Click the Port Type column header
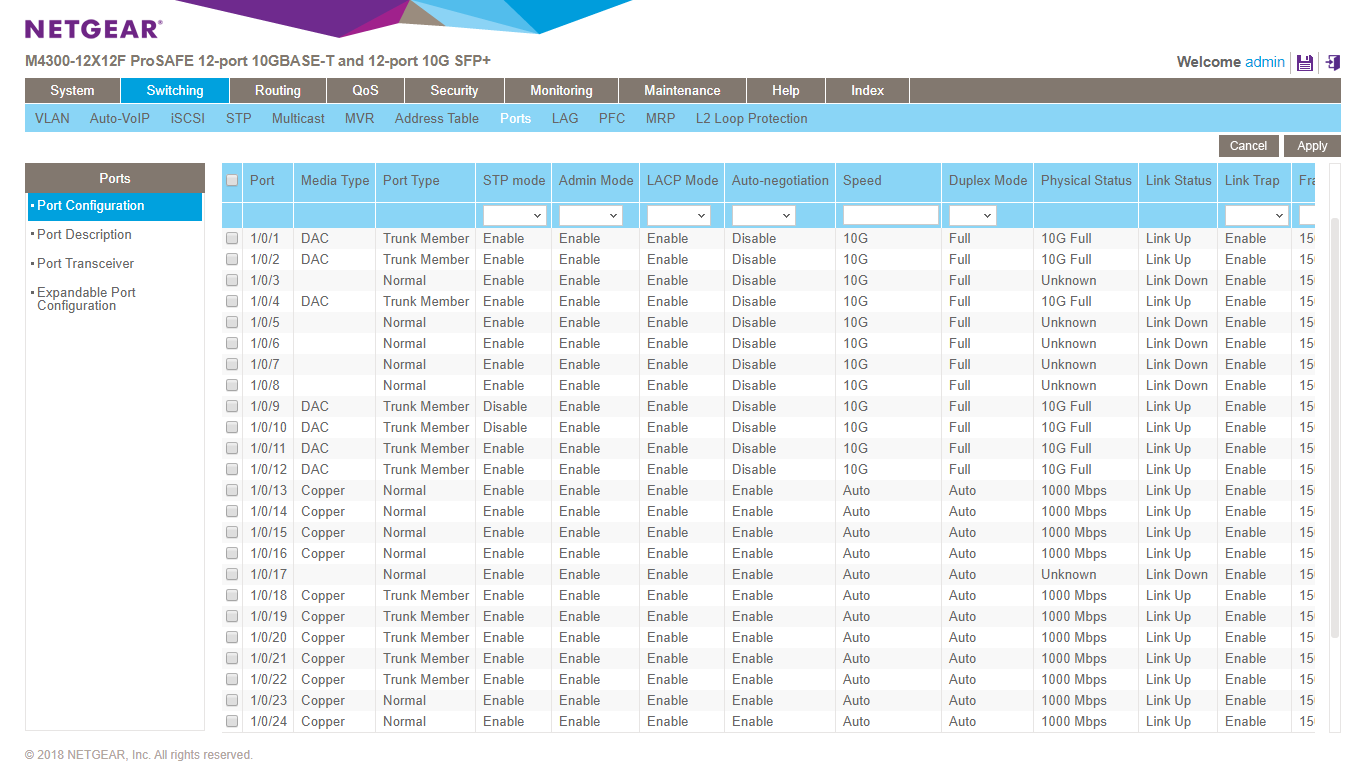 pos(411,181)
